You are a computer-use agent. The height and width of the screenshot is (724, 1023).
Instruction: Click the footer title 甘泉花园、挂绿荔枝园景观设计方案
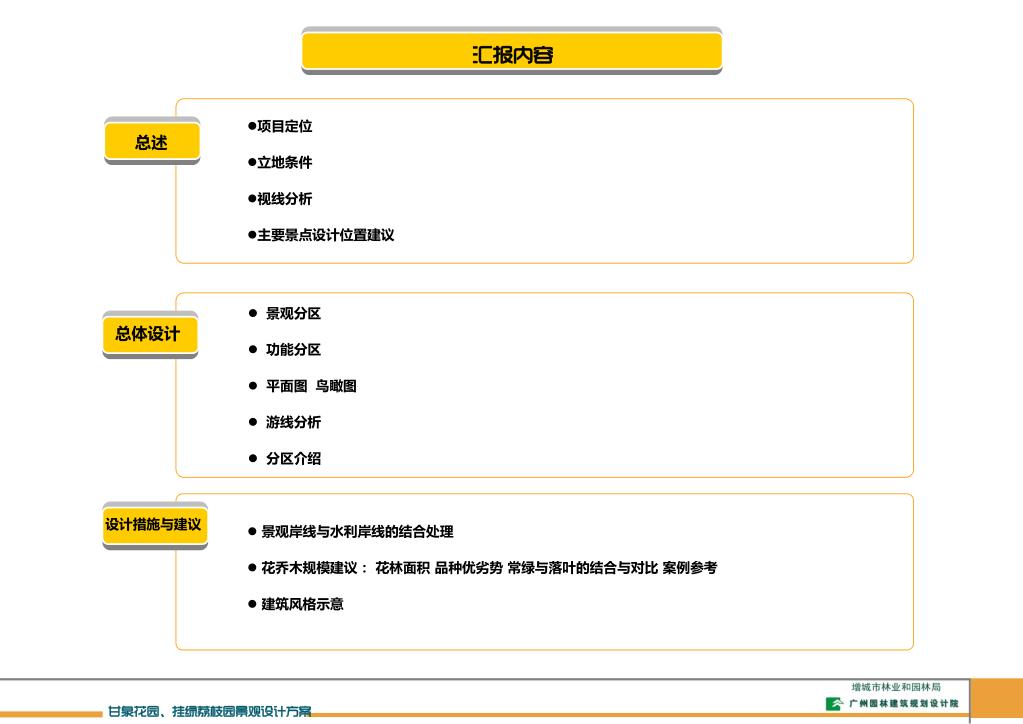pyautogui.click(x=209, y=711)
